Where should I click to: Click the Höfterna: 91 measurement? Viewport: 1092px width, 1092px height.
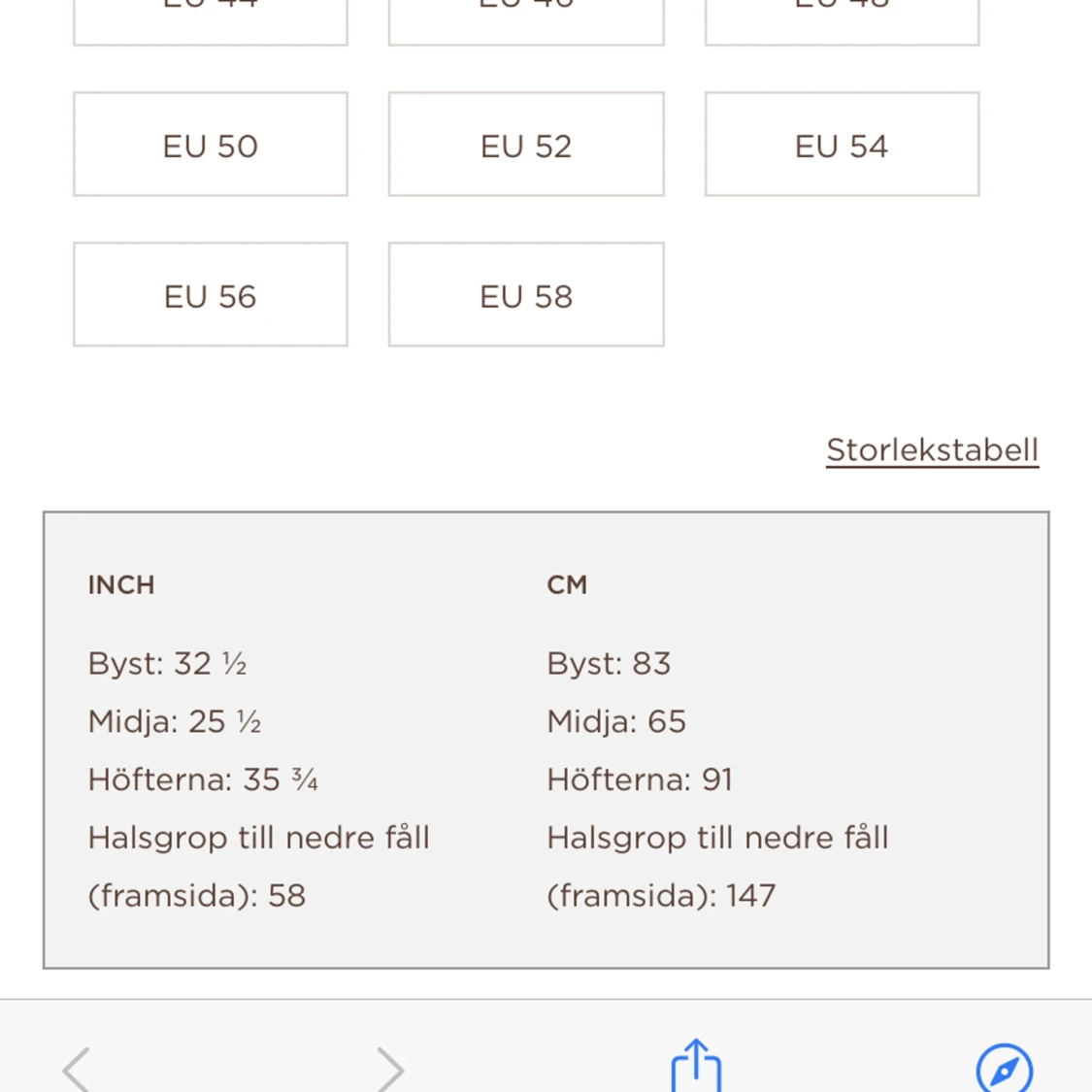coord(640,779)
